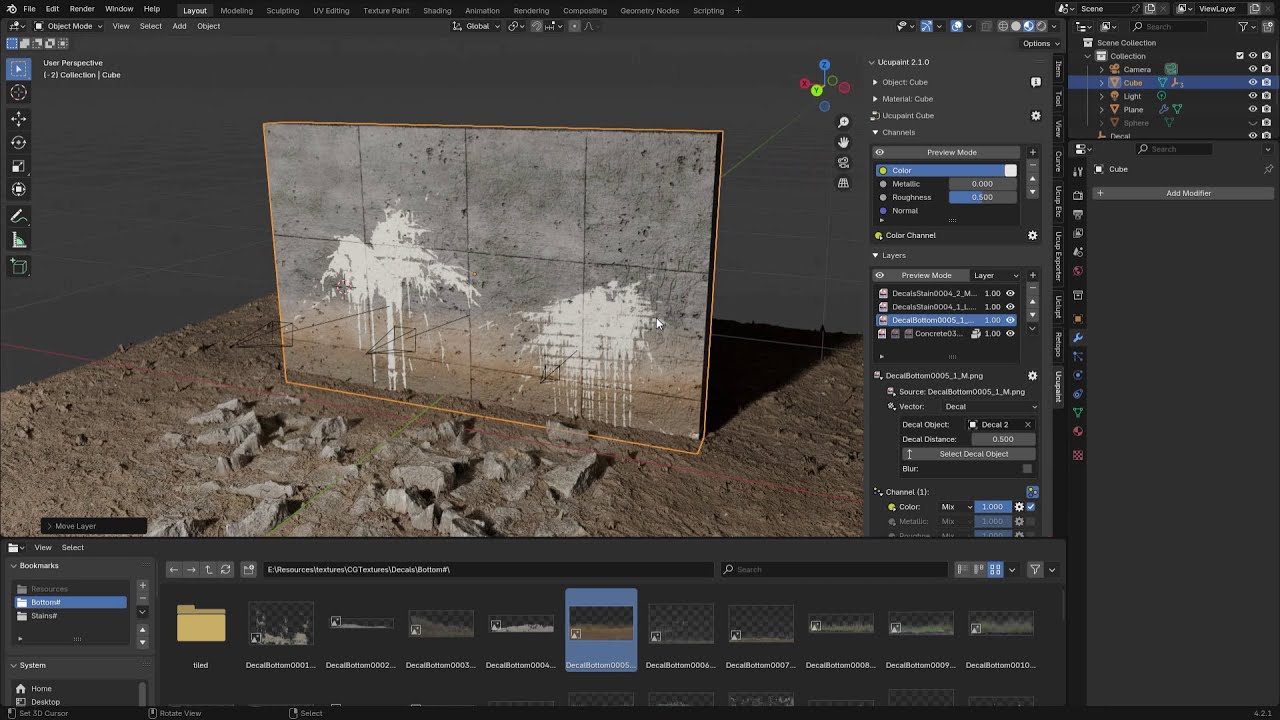The image size is (1280, 720).
Task: Switch orthographic/perspective view grid icon
Action: [x=843, y=183]
